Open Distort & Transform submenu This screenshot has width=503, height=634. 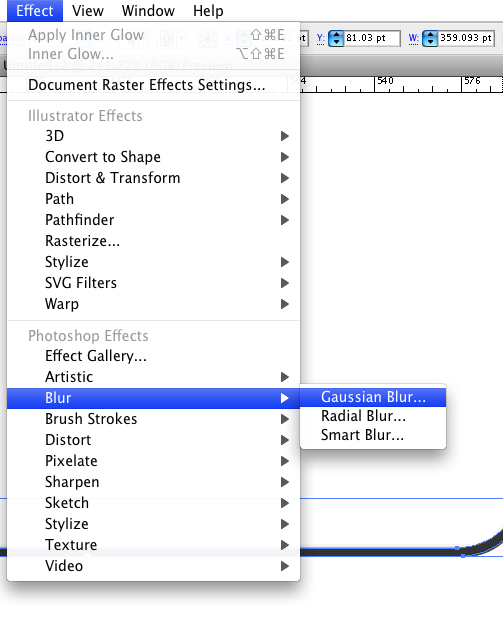[x=153, y=178]
